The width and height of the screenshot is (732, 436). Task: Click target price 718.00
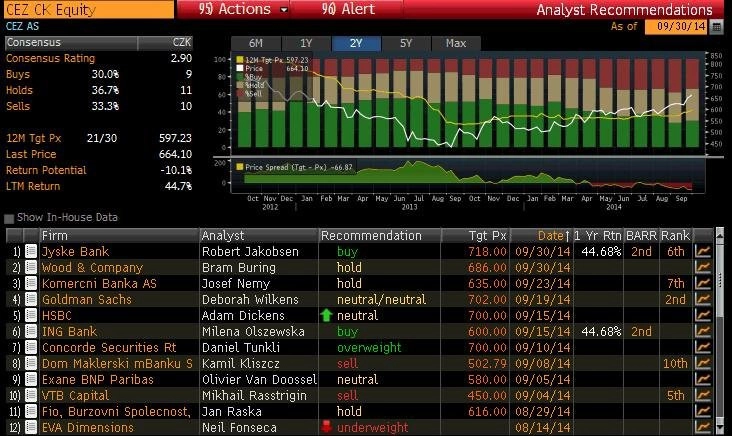pos(487,252)
